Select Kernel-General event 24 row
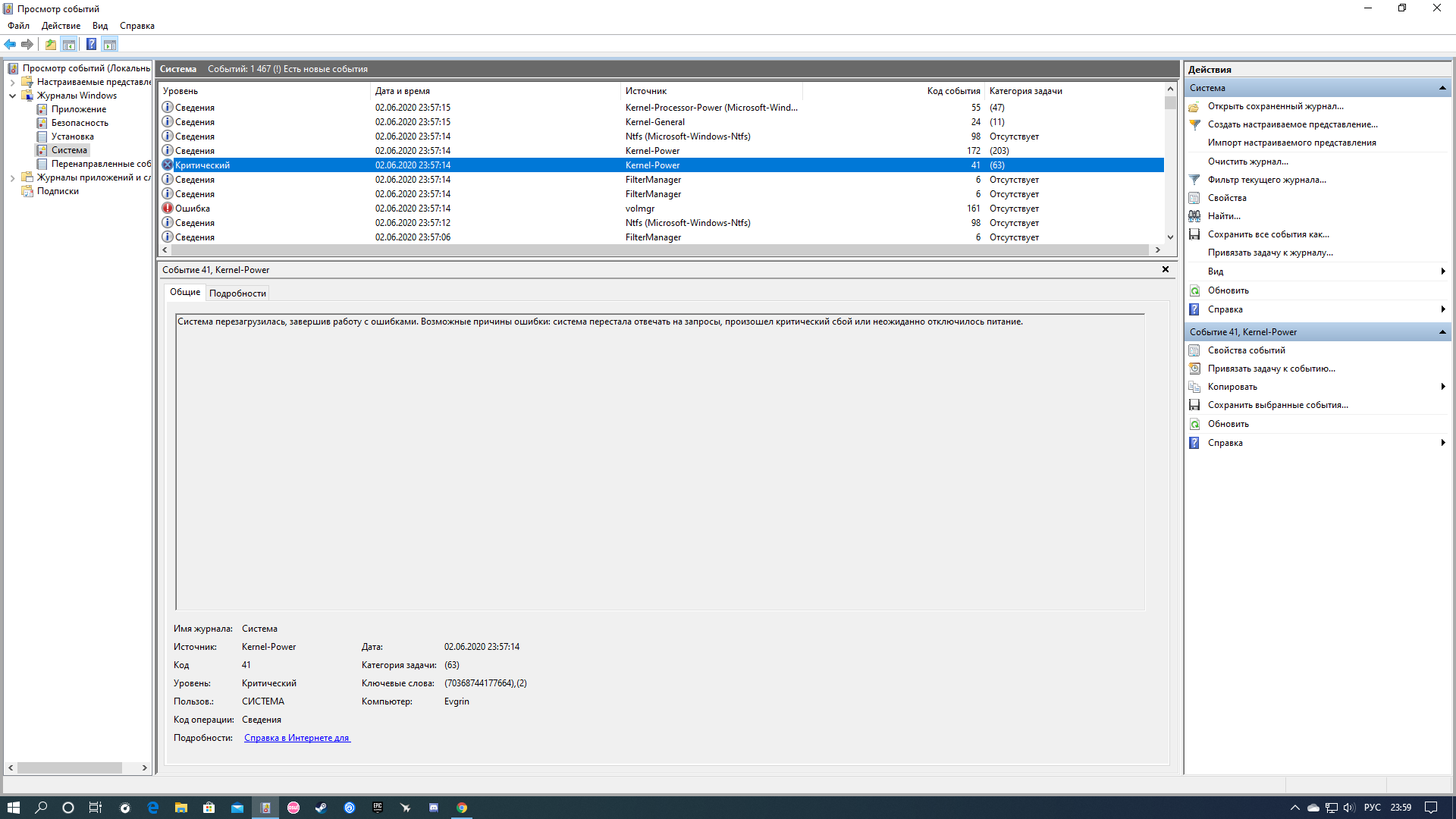Viewport: 1456px width, 819px height. [661, 122]
